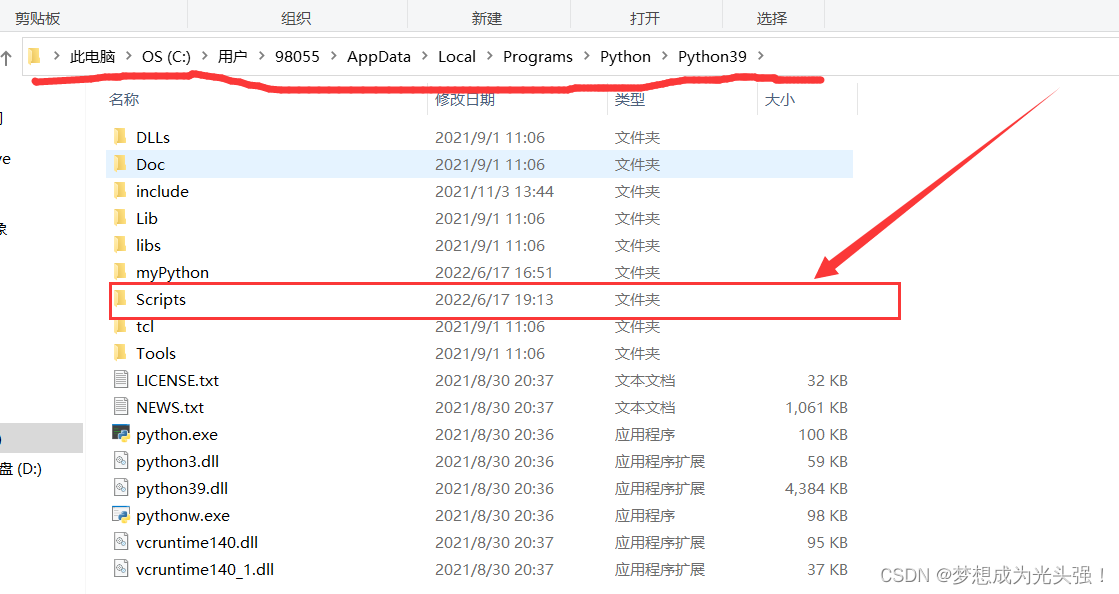Screen dimensions: 1119x594
Task: Expand the chevron after AppData breadcrumb
Action: click(x=425, y=56)
